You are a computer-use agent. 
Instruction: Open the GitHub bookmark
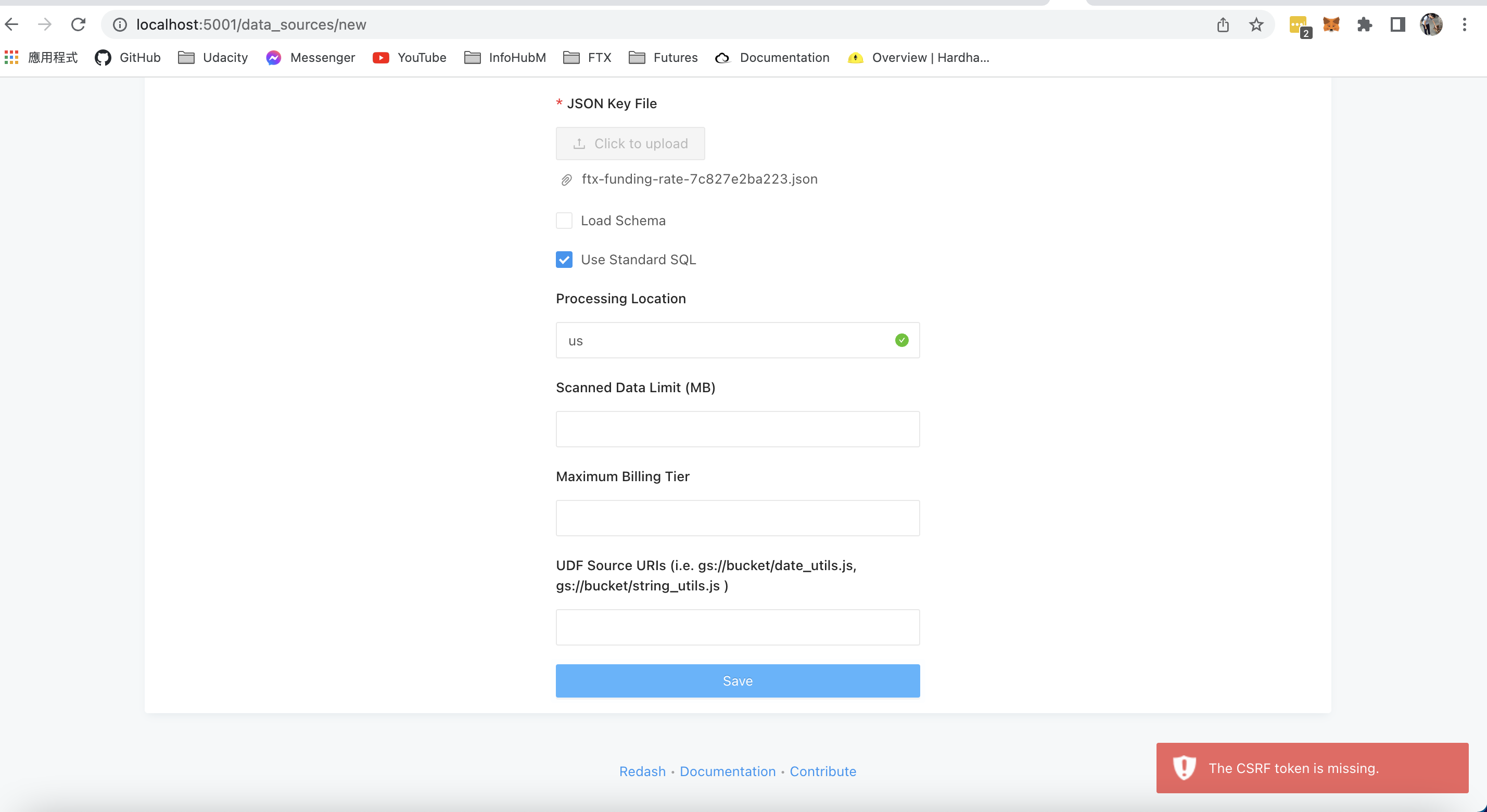click(x=127, y=58)
